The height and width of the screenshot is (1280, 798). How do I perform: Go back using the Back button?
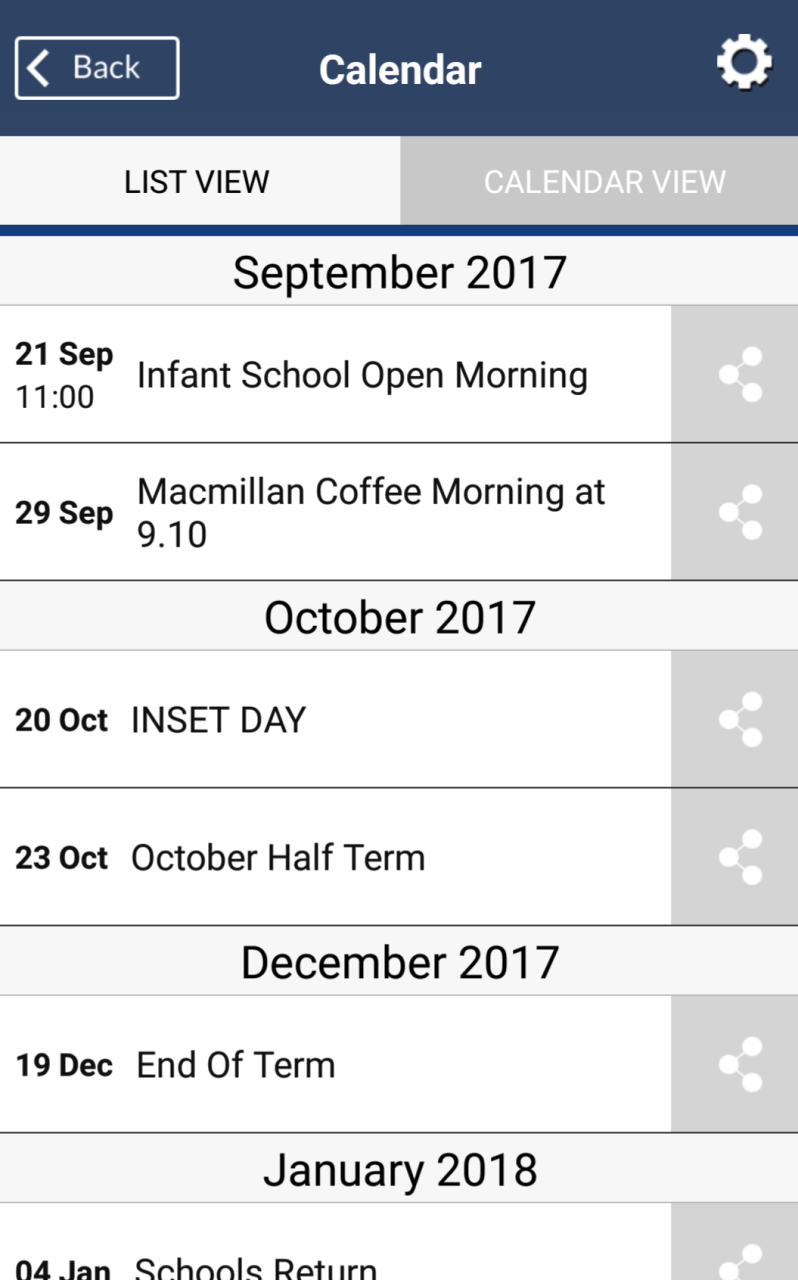97,68
